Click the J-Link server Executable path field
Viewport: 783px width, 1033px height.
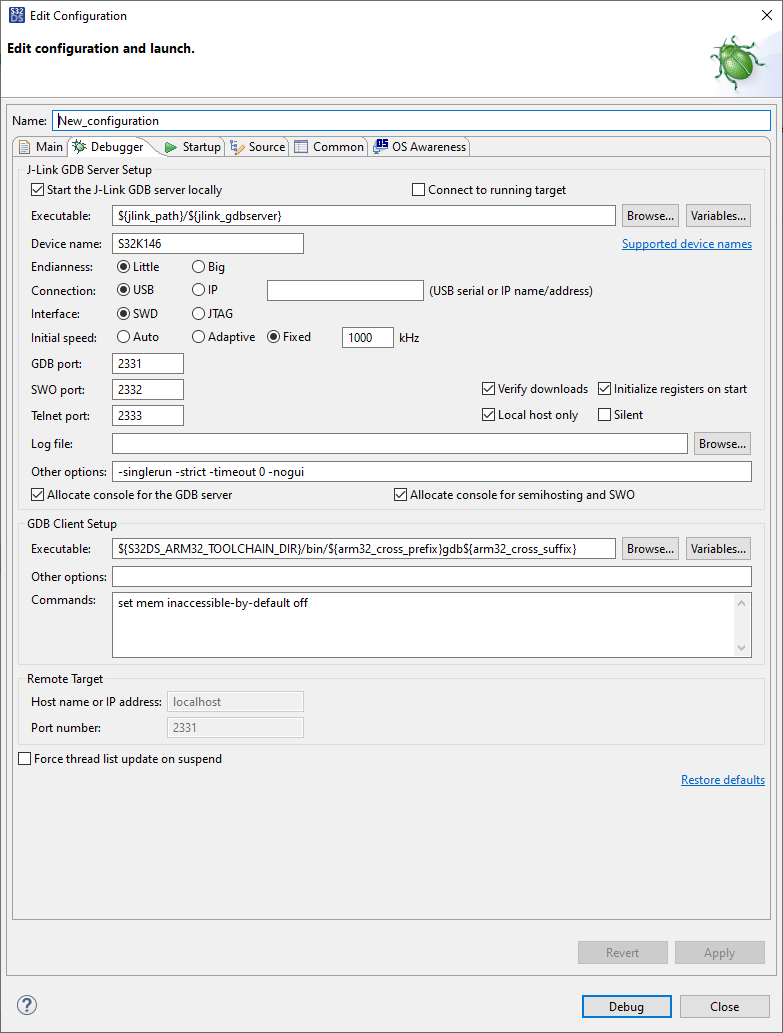pos(364,215)
